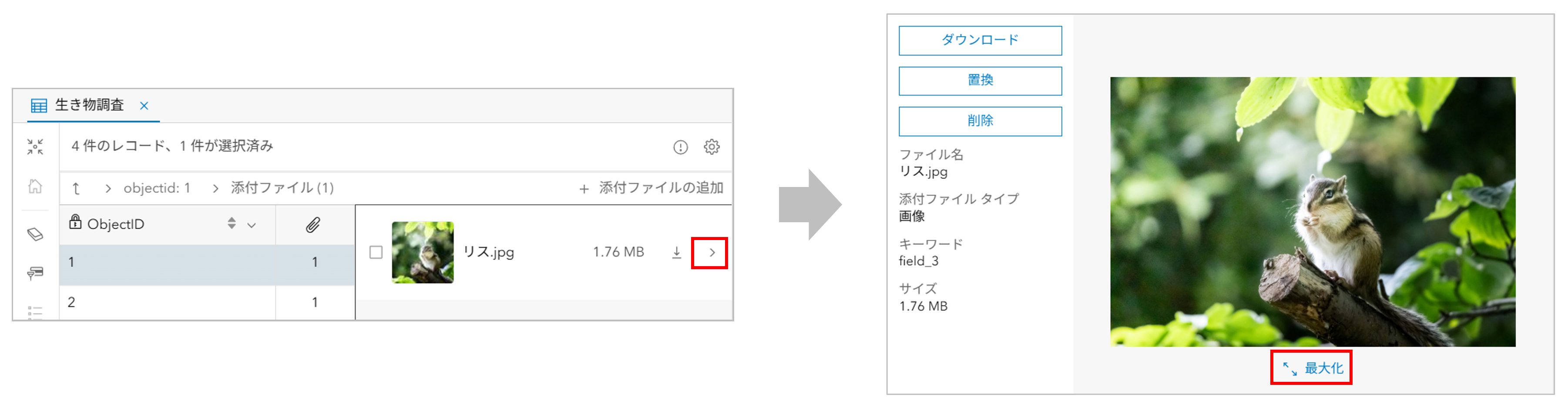Image resolution: width=1568 pixels, height=414 pixels.
Task: Open ObjectID column dropdown chevron
Action: [x=252, y=225]
